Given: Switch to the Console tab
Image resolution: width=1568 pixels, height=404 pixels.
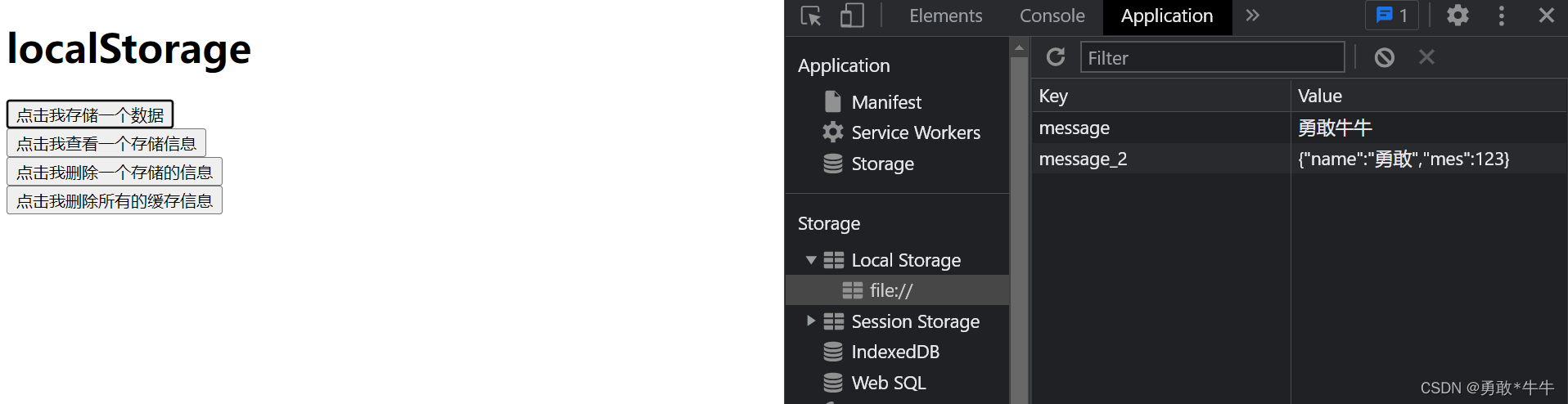Looking at the screenshot, I should click(x=1052, y=16).
